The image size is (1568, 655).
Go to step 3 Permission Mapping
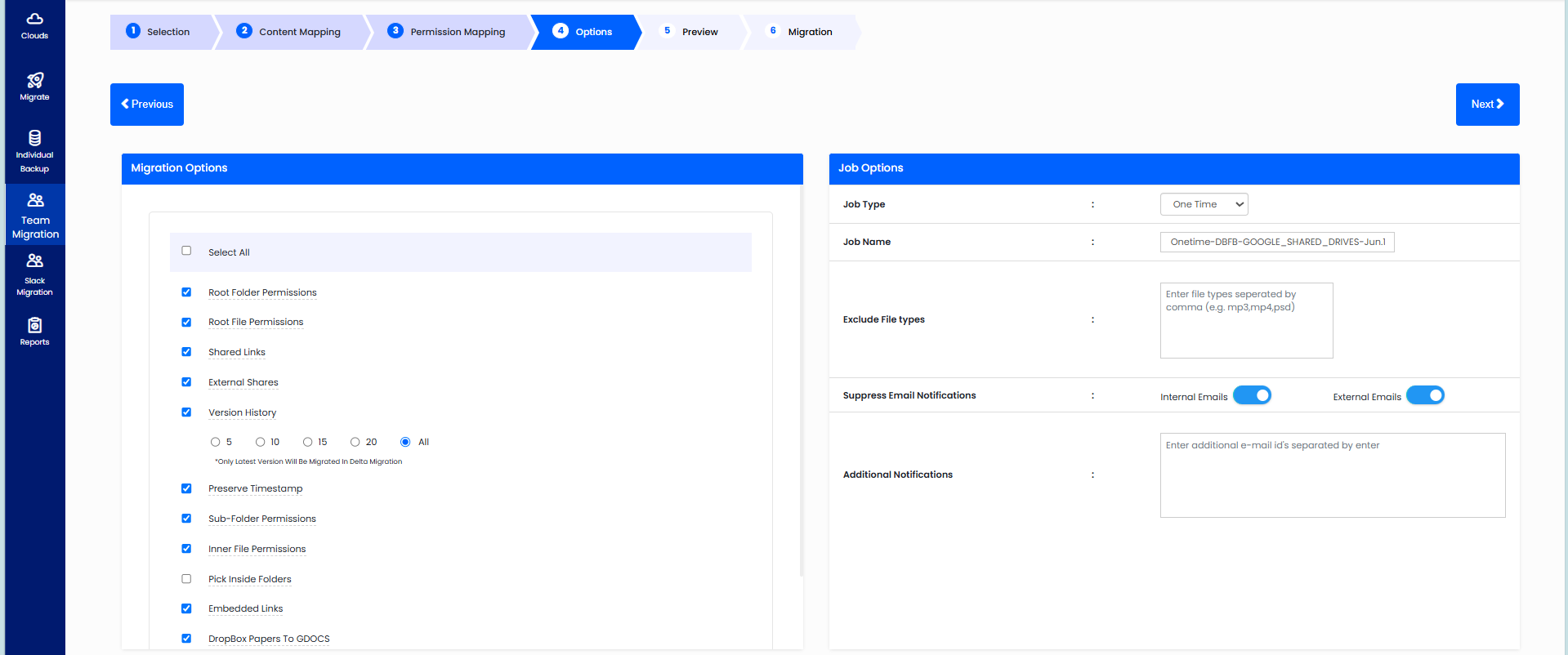pyautogui.click(x=448, y=32)
